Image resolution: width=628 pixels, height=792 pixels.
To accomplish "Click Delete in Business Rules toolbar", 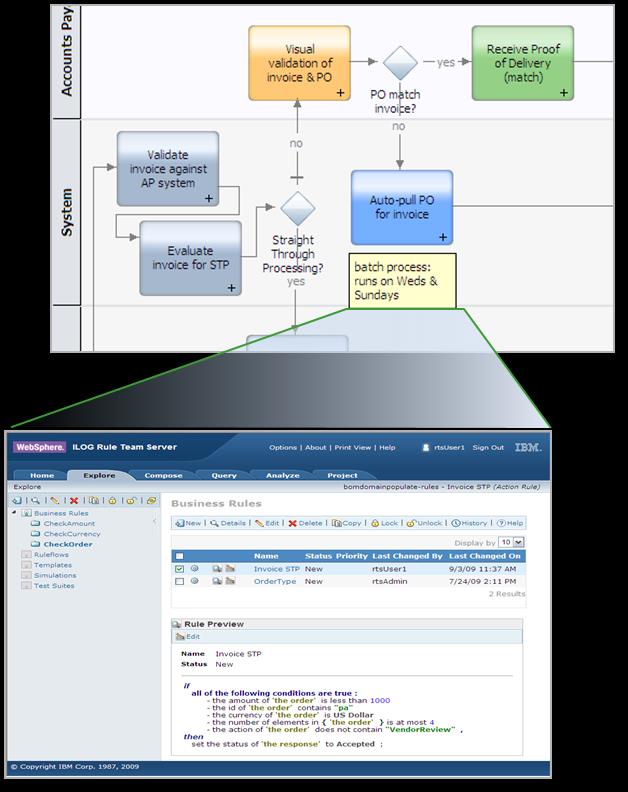I will (x=305, y=523).
